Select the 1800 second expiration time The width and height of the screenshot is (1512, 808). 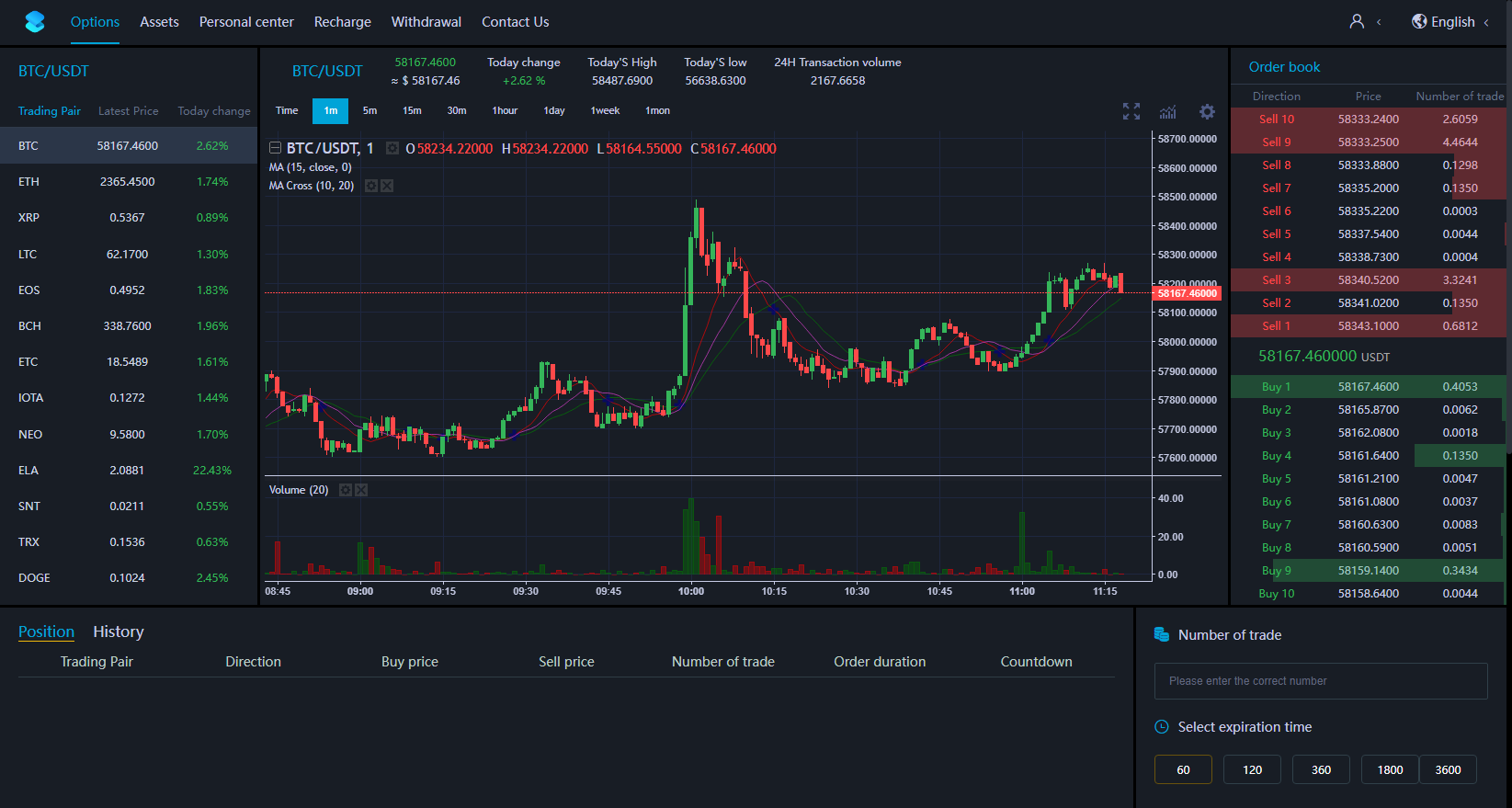point(1390,769)
